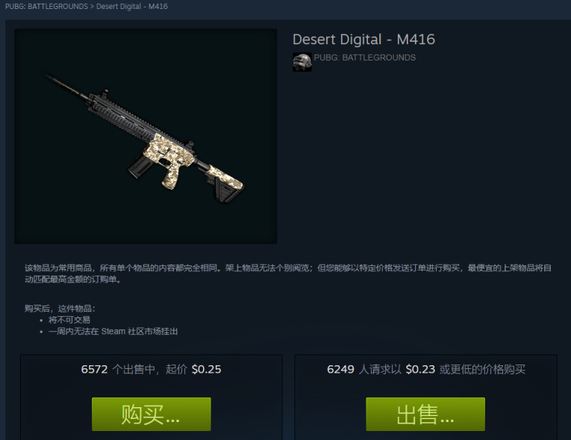Click the 购买后，这件物品 heading
Image resolution: width=571 pixels, height=440 pixels.
pos(60,309)
